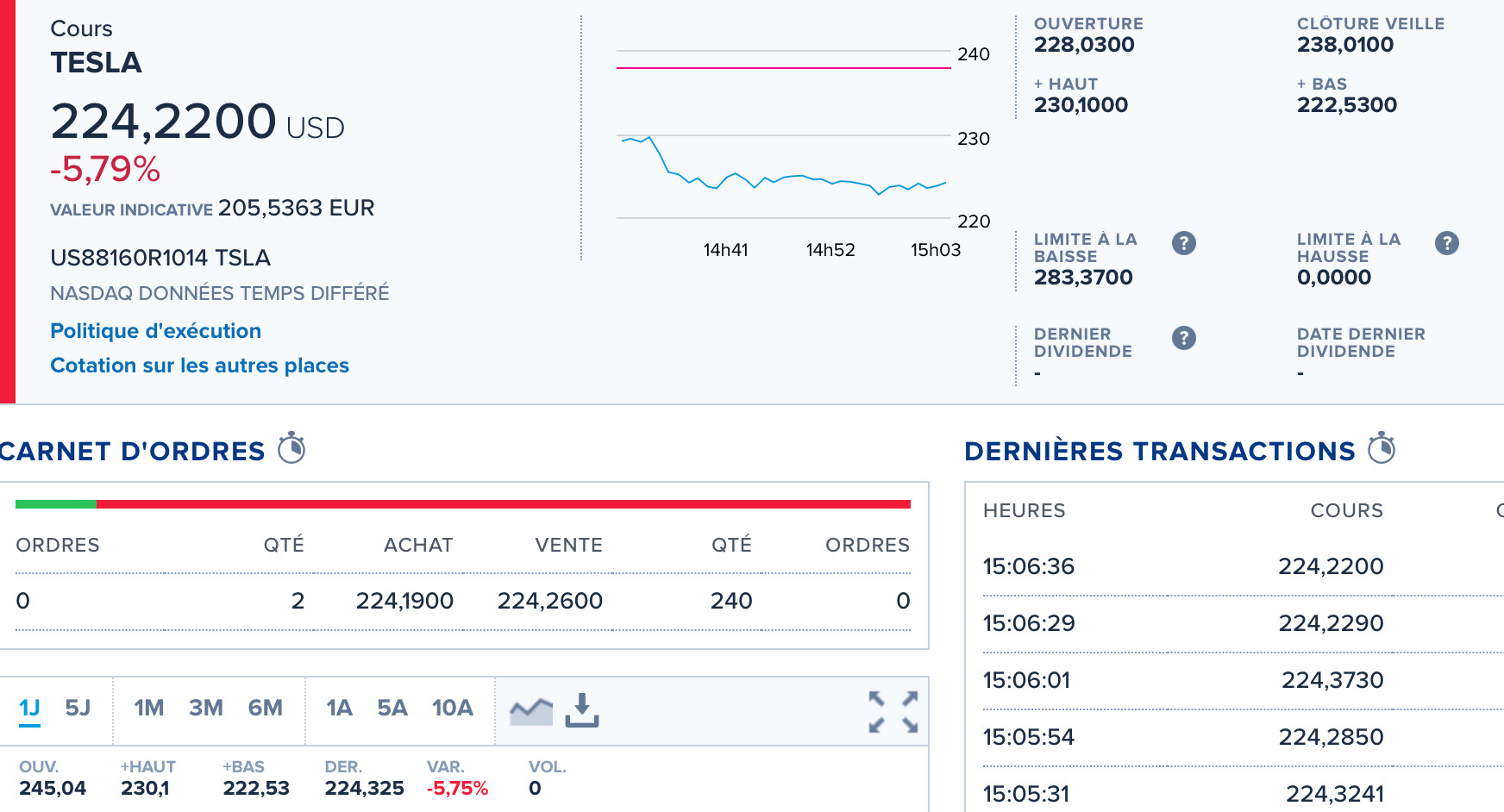The image size is (1504, 812).
Task: Click the current price 224,2200 USD
Action: coord(197,122)
